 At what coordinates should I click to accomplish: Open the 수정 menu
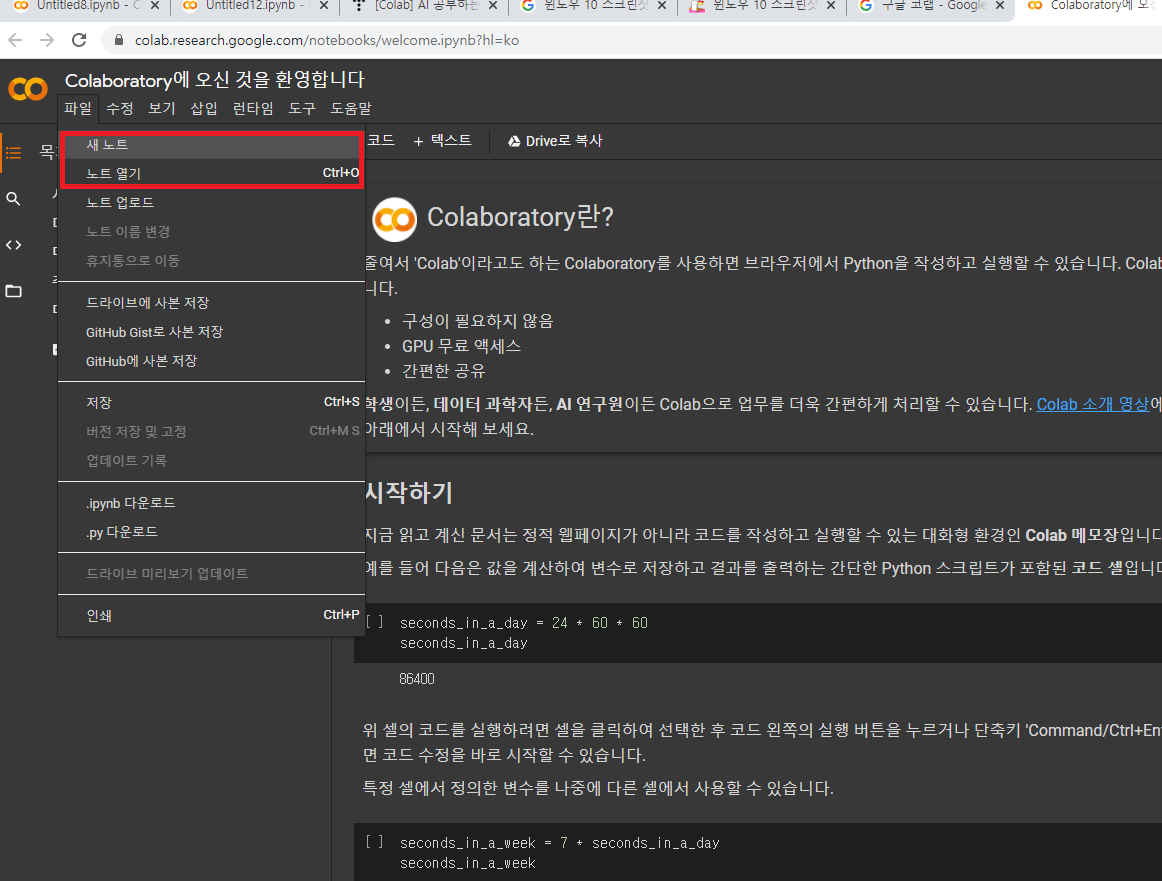tap(119, 108)
